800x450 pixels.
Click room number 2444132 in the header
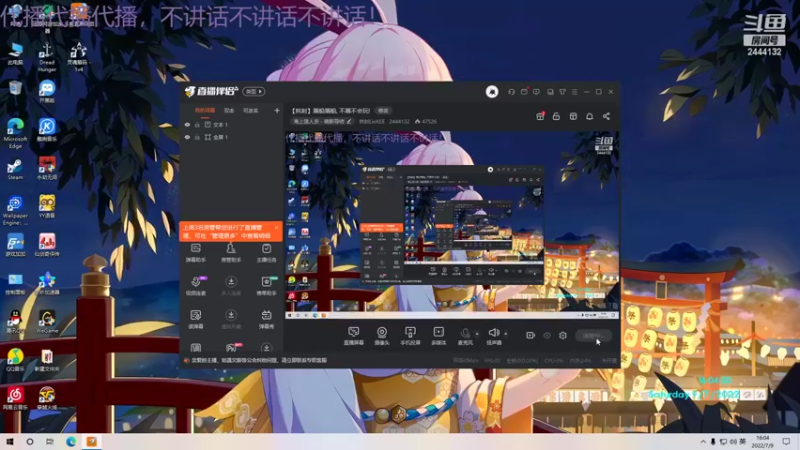tap(399, 121)
